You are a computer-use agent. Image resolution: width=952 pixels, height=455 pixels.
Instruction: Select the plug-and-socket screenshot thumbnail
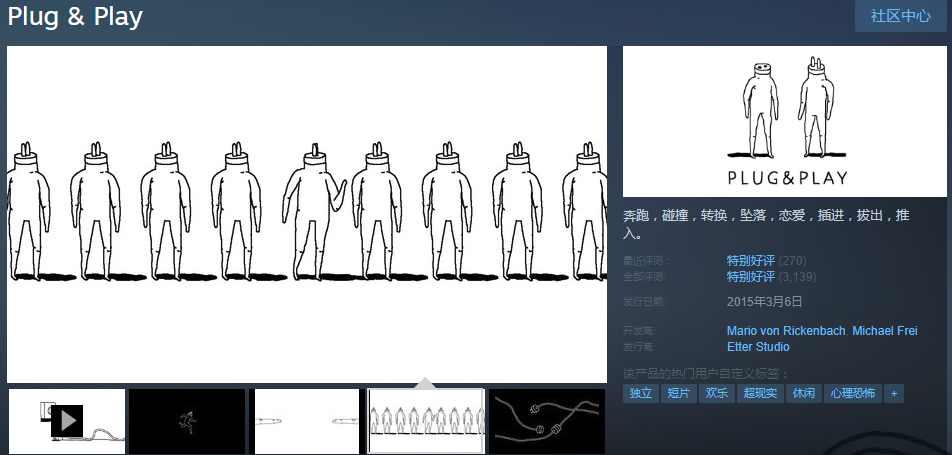click(307, 420)
